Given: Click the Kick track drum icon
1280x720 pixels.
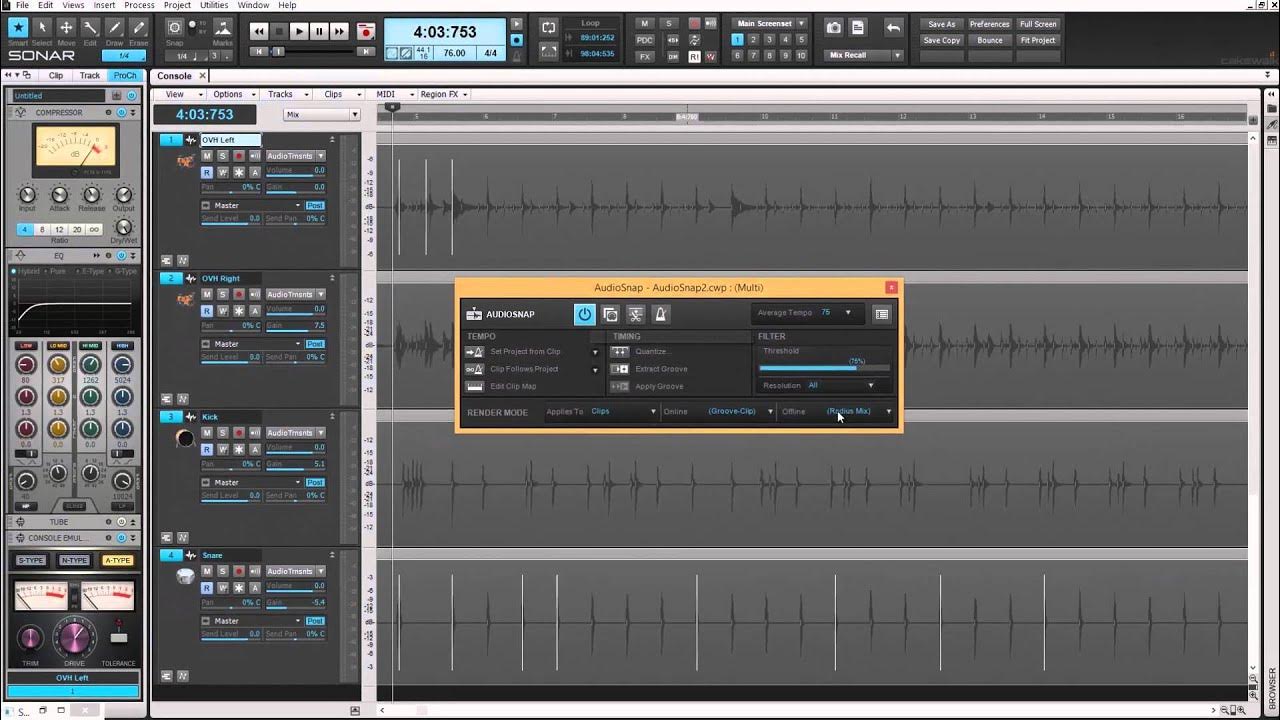Looking at the screenshot, I should [x=185, y=438].
